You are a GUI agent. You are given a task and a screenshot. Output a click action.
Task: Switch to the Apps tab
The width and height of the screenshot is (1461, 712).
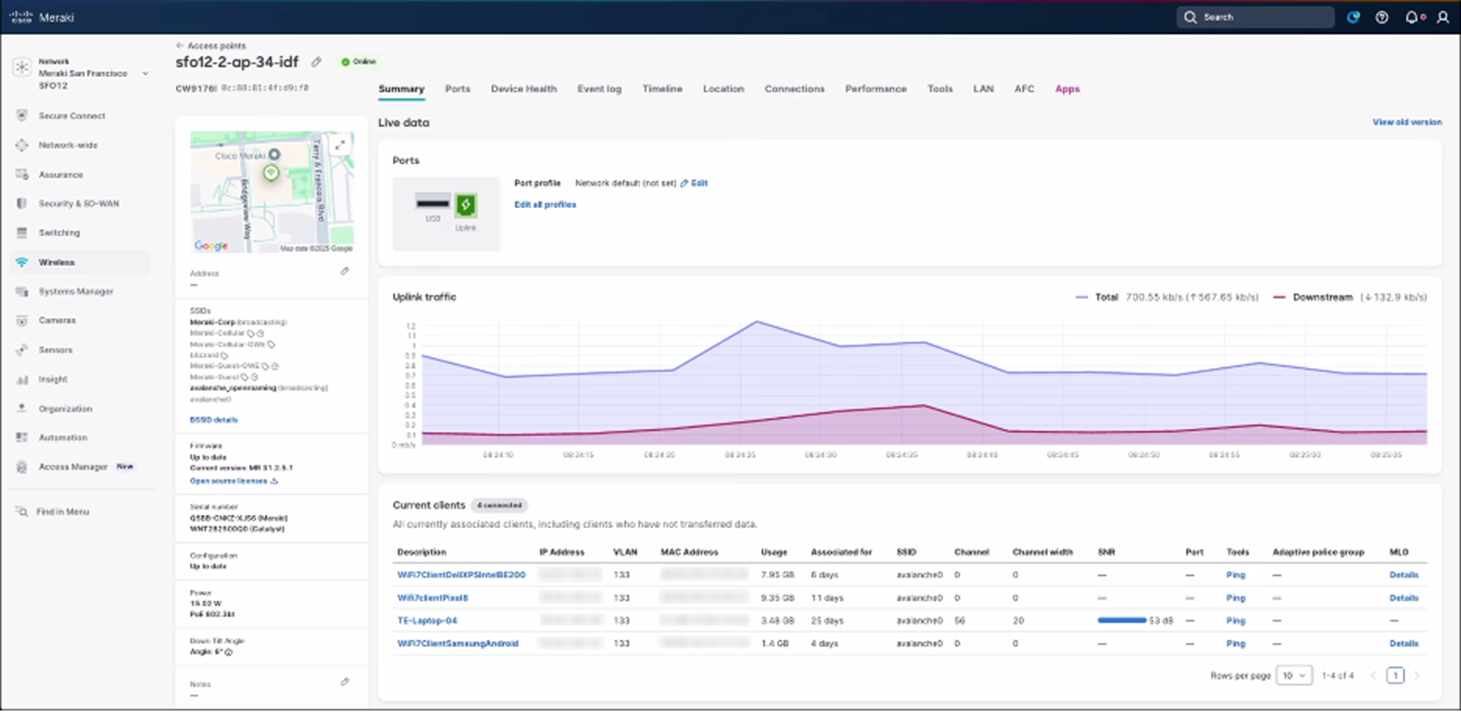(1068, 89)
